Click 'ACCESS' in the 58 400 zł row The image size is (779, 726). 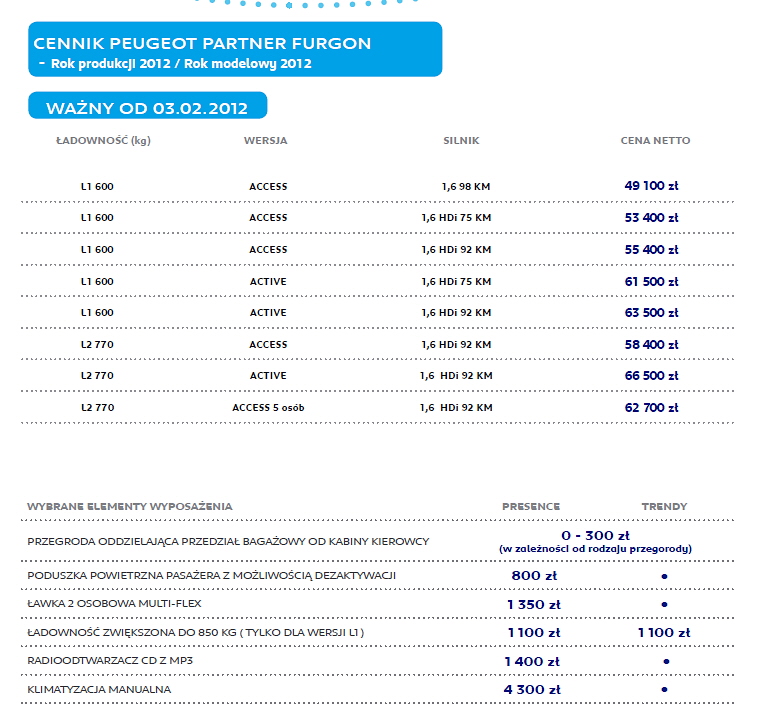click(x=268, y=344)
